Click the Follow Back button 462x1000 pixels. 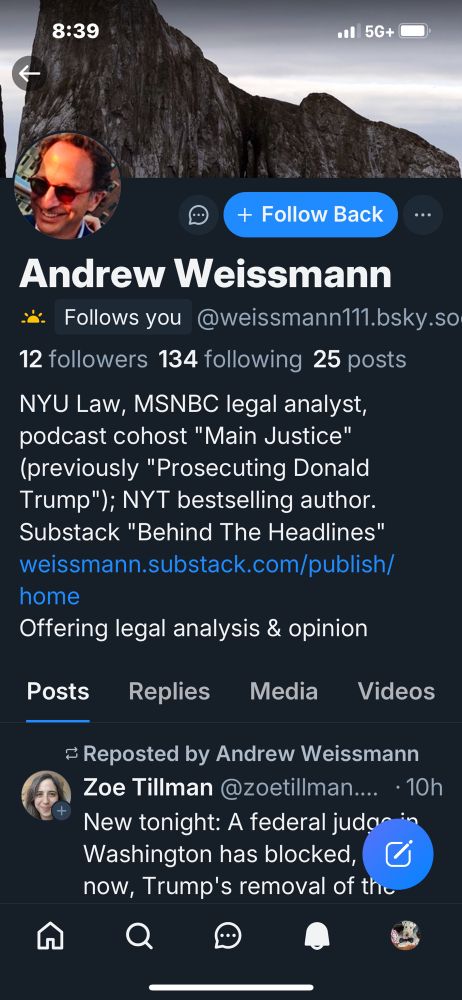pyautogui.click(x=311, y=215)
